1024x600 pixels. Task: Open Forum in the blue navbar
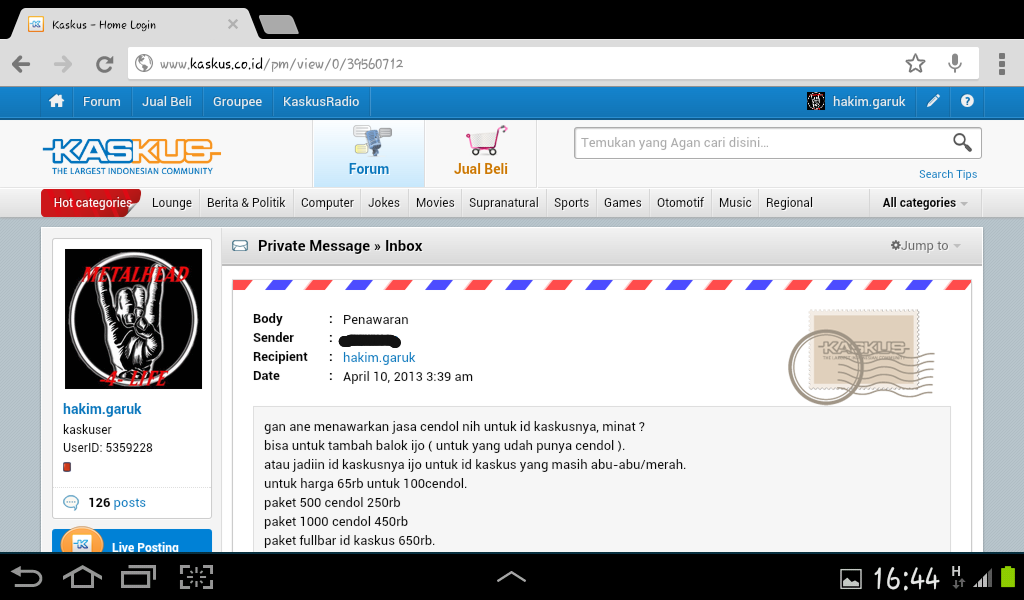coord(102,102)
